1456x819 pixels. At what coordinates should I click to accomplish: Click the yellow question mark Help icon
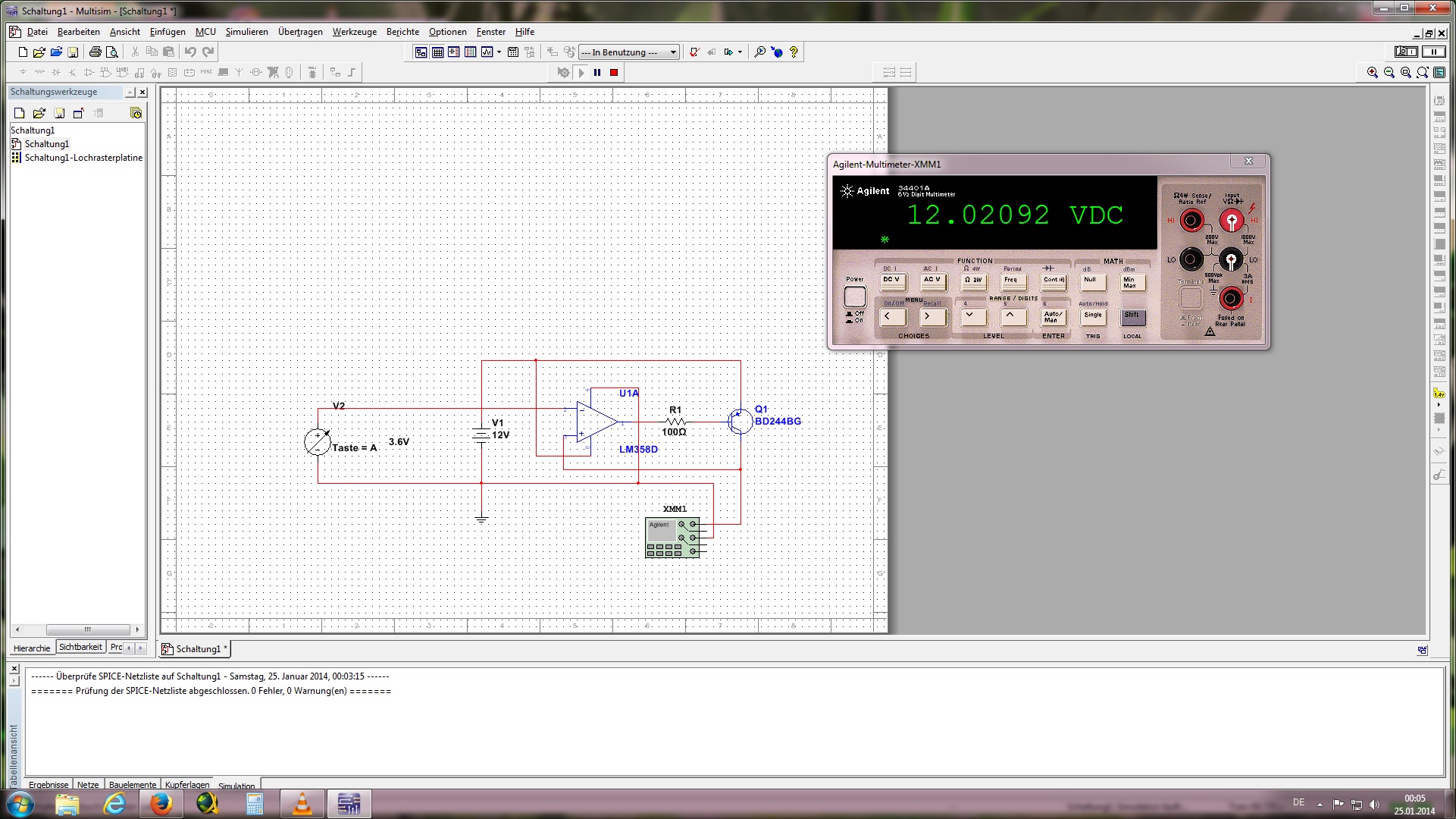794,52
